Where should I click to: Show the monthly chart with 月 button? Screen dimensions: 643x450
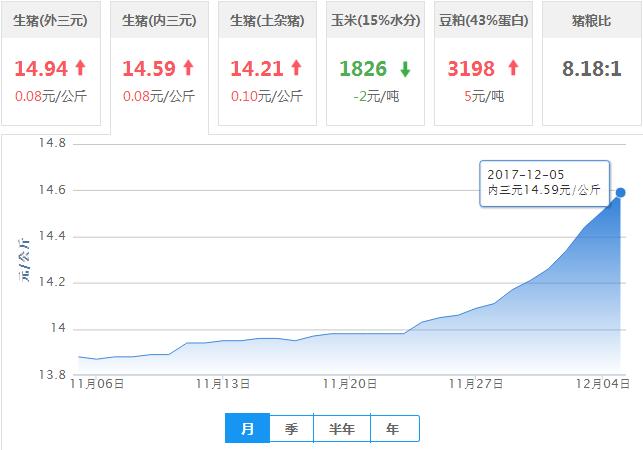[247, 429]
